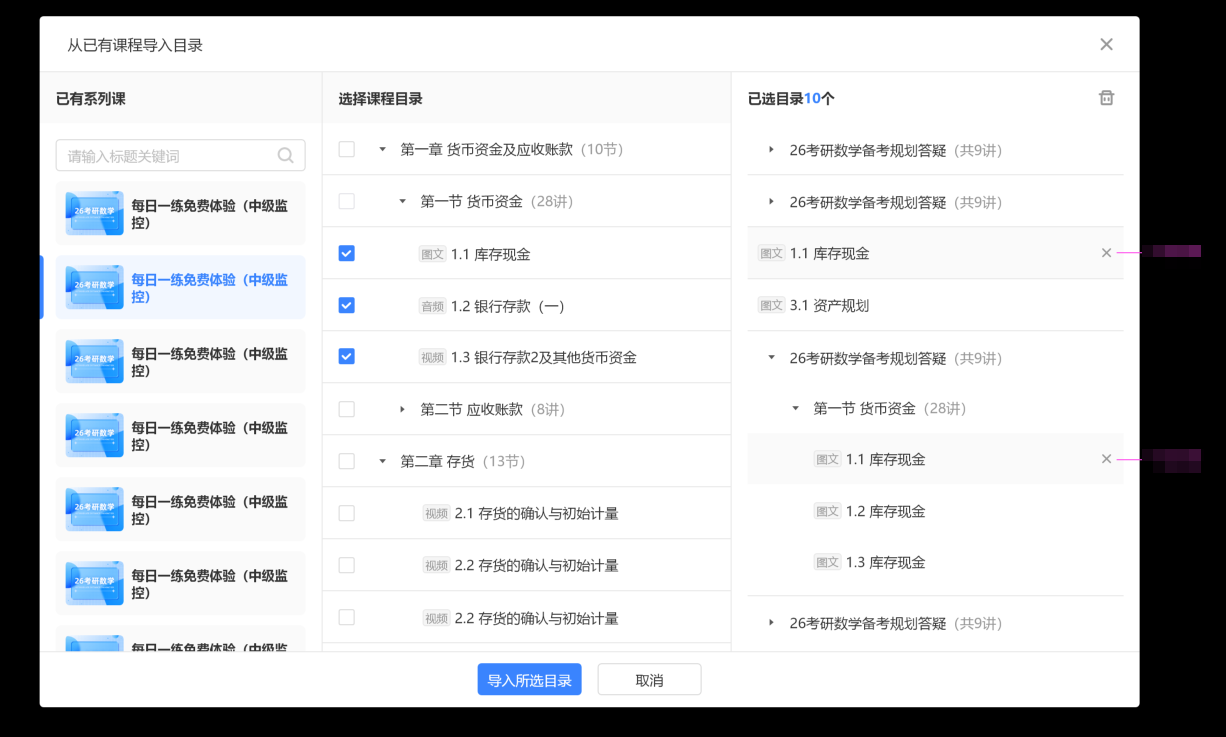Select 3.1 资产规划 in selected catalog list
This screenshot has height=737, width=1226.
click(x=829, y=306)
